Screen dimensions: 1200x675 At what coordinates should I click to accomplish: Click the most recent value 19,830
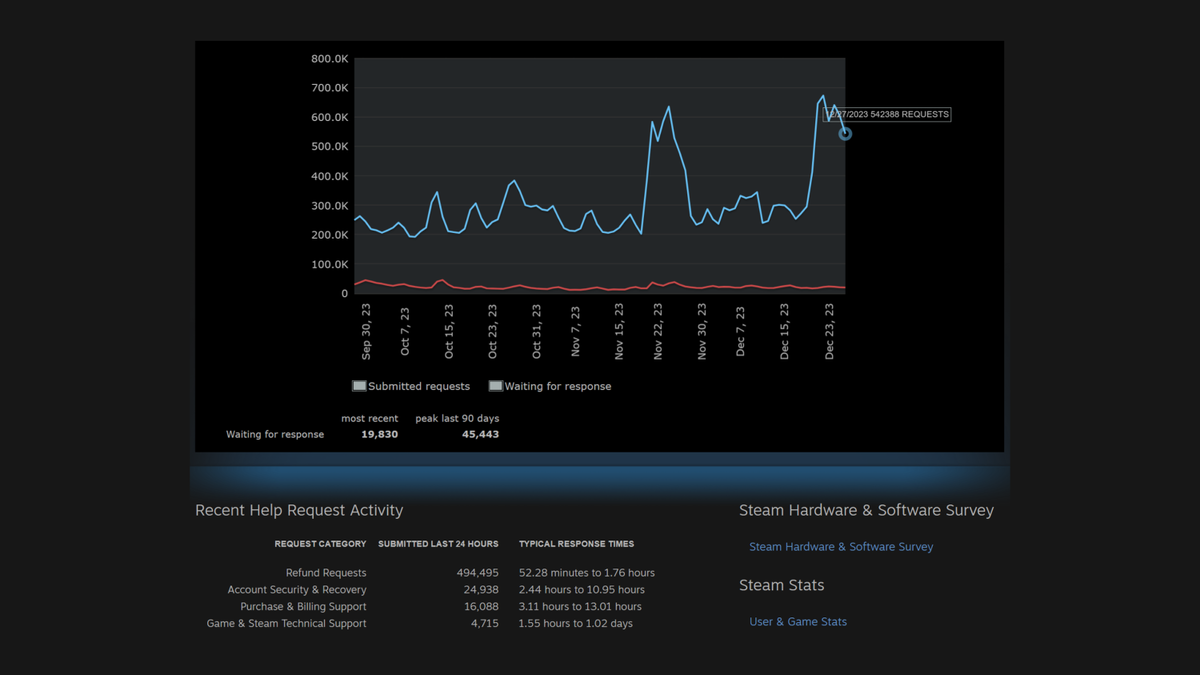[x=379, y=435]
